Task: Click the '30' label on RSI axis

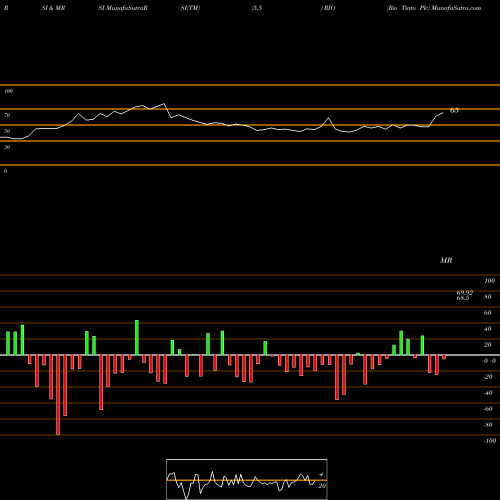Action: pyautogui.click(x=7, y=147)
